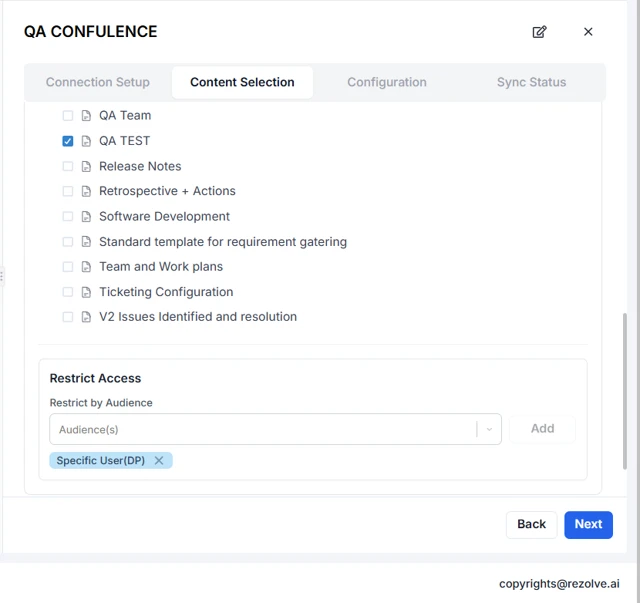The width and height of the screenshot is (640, 603).
Task: Click the Back button
Action: pos(531,524)
